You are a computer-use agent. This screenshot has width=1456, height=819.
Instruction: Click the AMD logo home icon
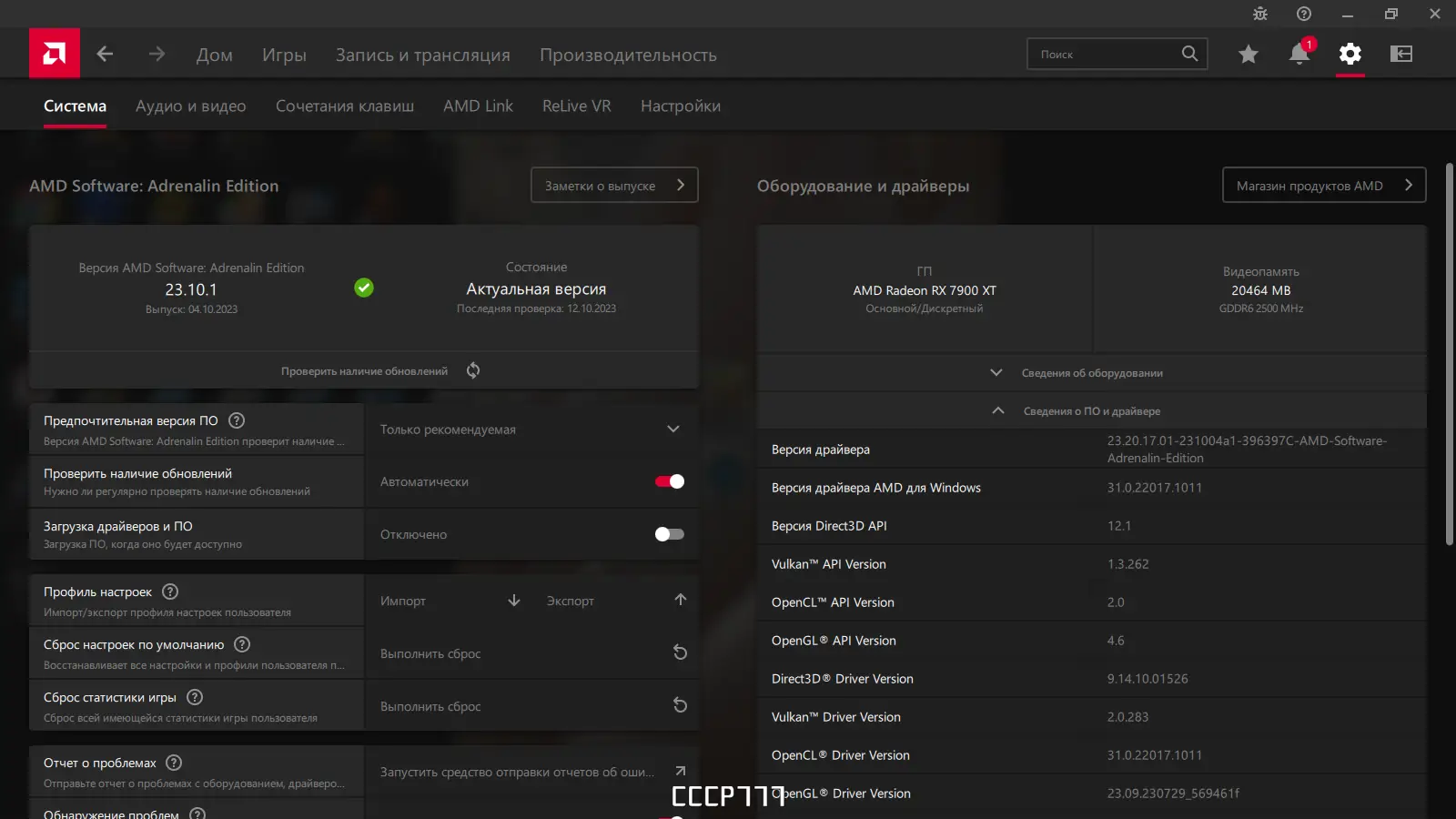tap(55, 53)
